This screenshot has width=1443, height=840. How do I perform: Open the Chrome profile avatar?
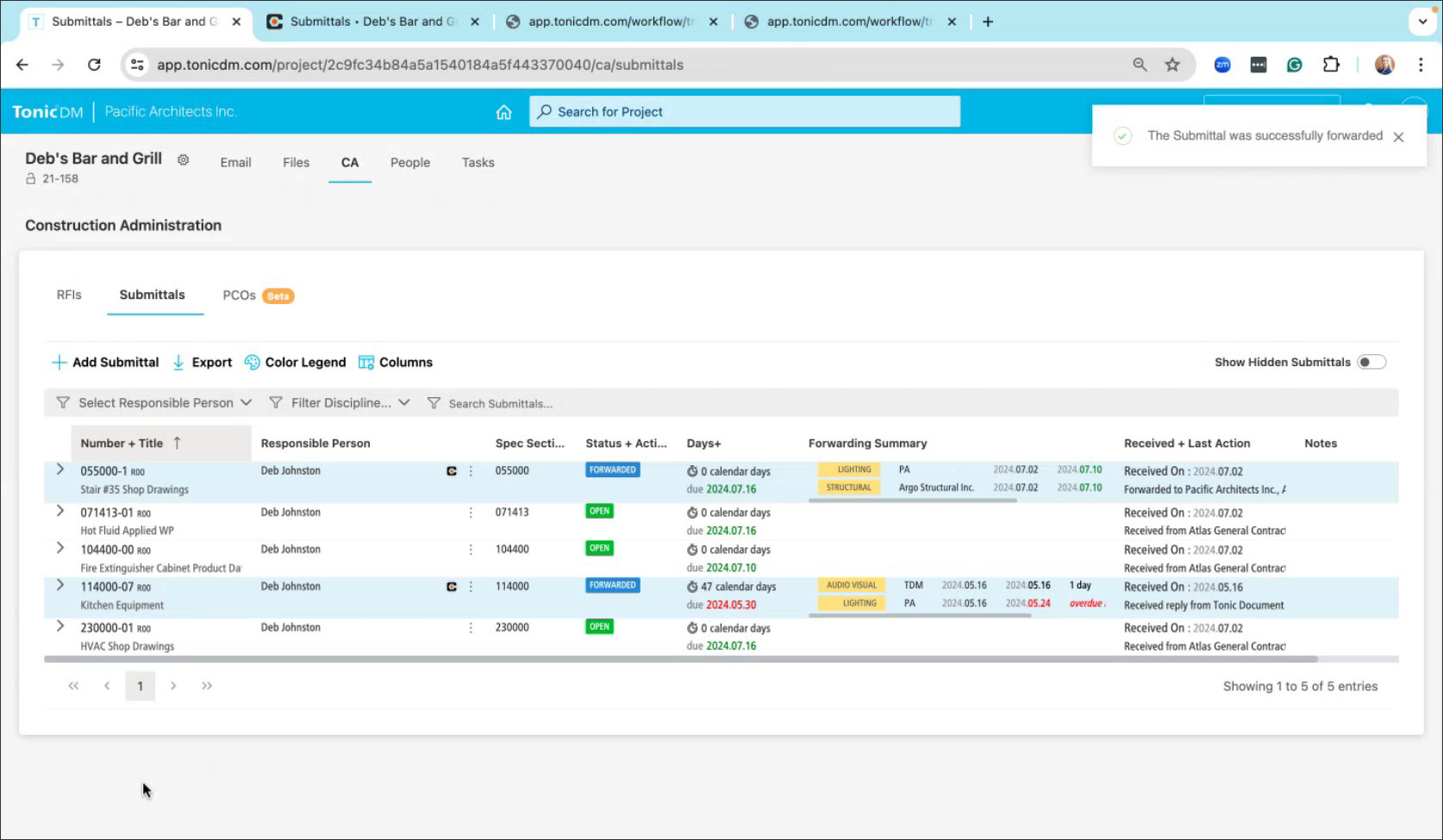point(1384,65)
